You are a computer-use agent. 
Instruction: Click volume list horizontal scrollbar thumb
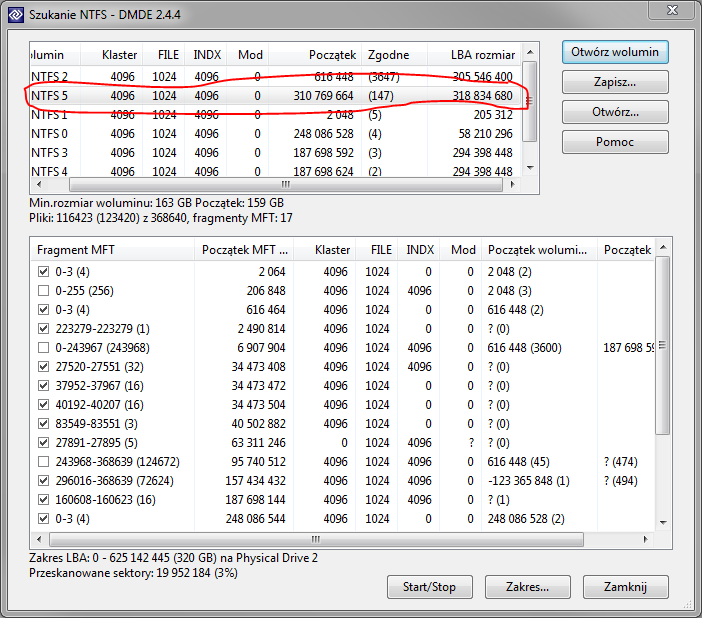click(286, 184)
